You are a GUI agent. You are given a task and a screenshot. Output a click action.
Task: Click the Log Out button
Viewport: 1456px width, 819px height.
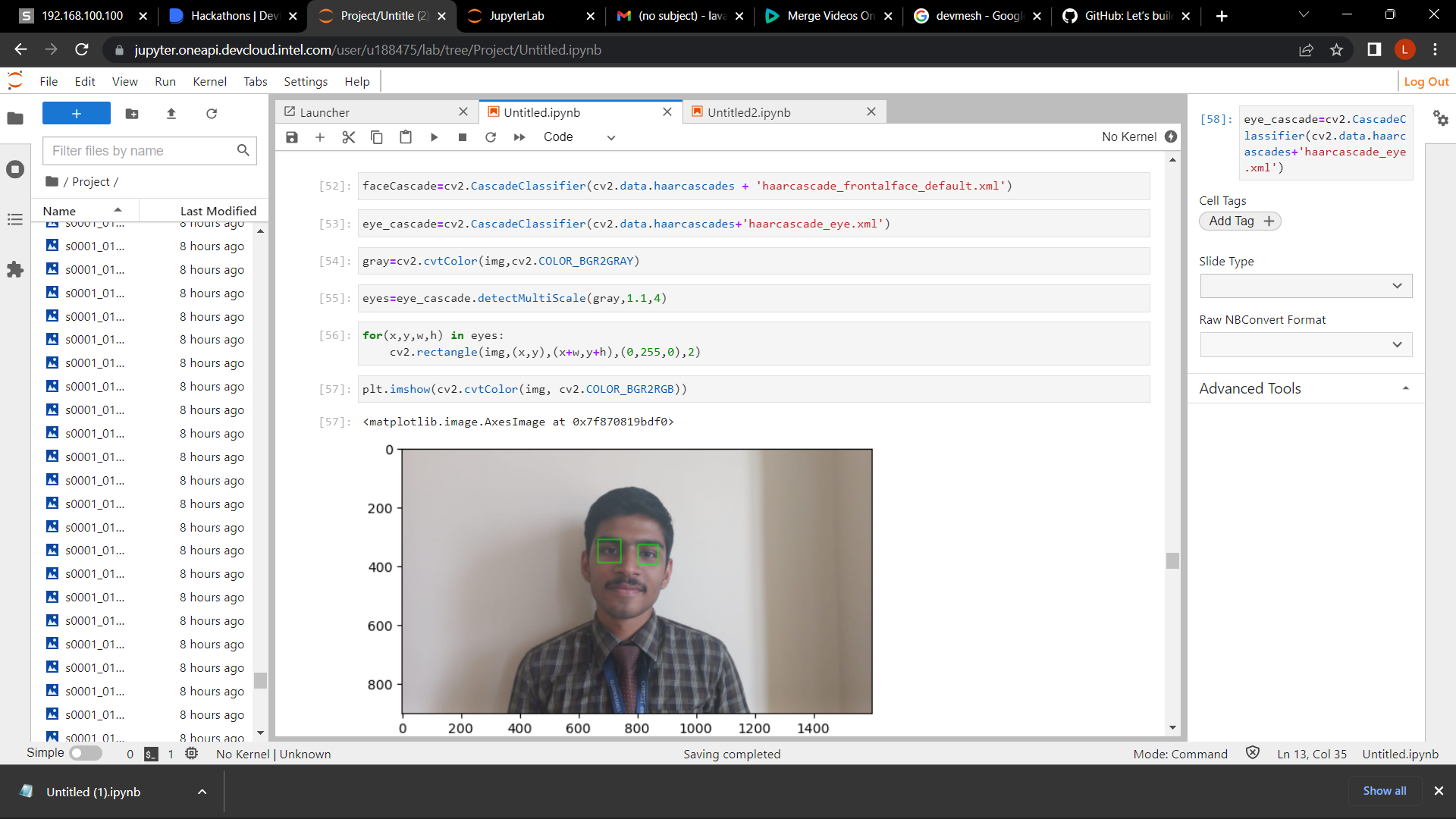1426,81
